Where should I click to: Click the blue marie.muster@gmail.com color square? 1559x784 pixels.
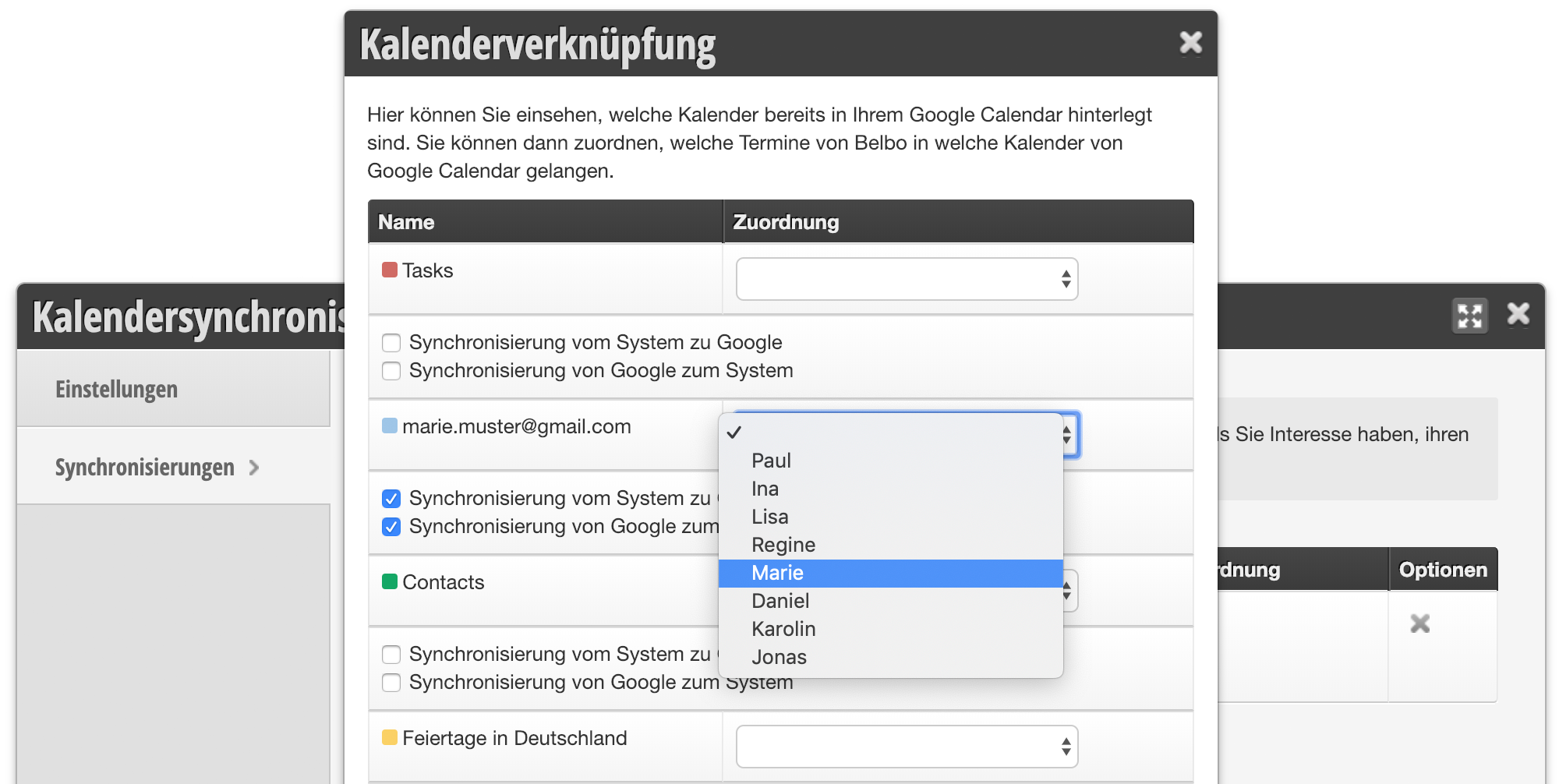click(x=390, y=426)
